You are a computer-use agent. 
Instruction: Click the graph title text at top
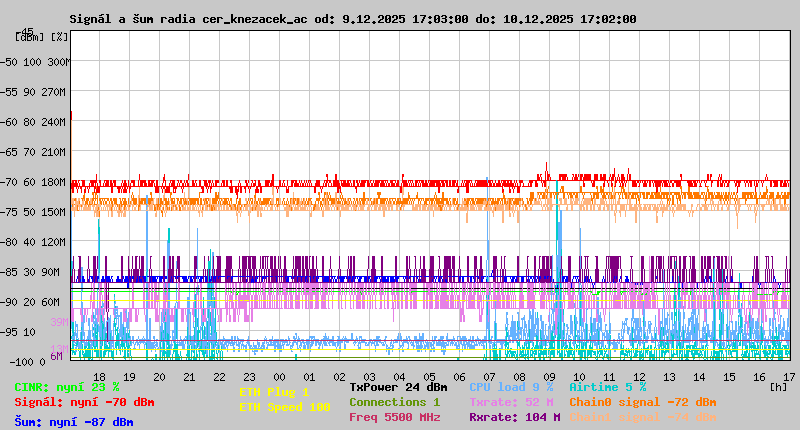coord(352,19)
